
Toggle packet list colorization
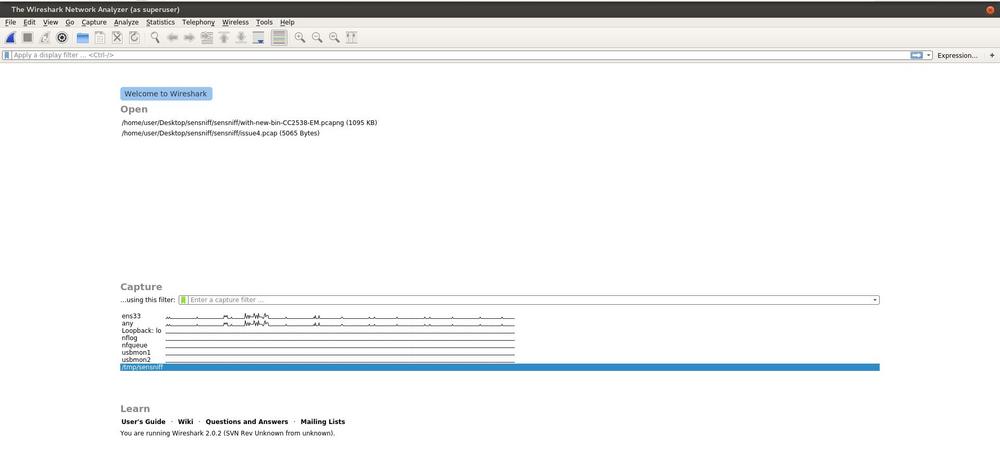[x=279, y=38]
